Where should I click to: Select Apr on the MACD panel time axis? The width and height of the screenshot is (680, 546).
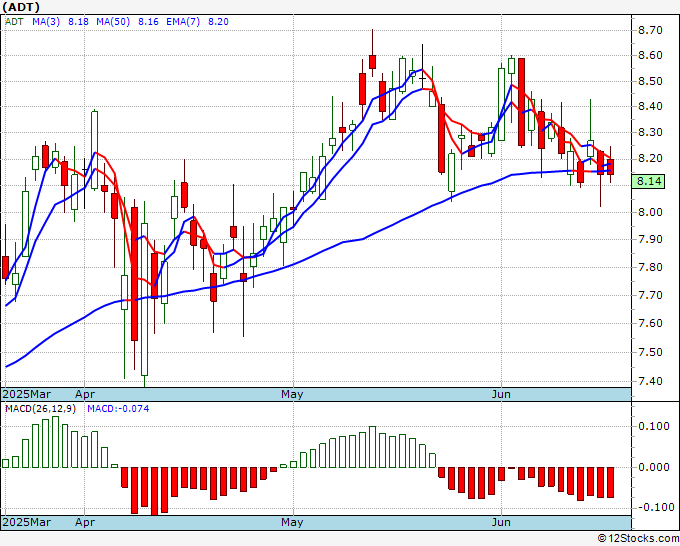pos(85,522)
